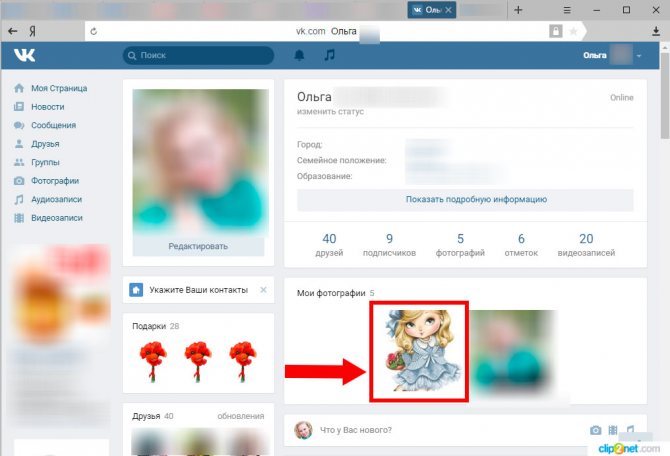Click Ольга name in header

[595, 56]
